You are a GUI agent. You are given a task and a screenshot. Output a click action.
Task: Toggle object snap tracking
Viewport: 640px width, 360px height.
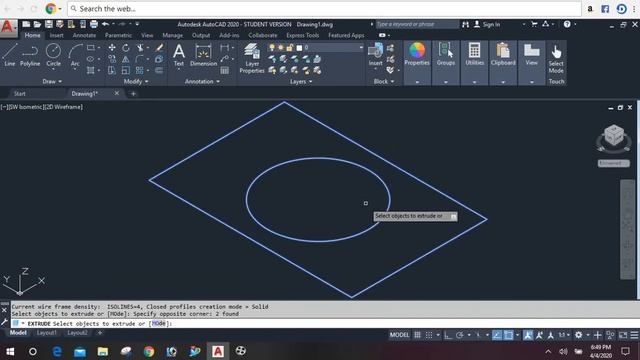coord(497,335)
